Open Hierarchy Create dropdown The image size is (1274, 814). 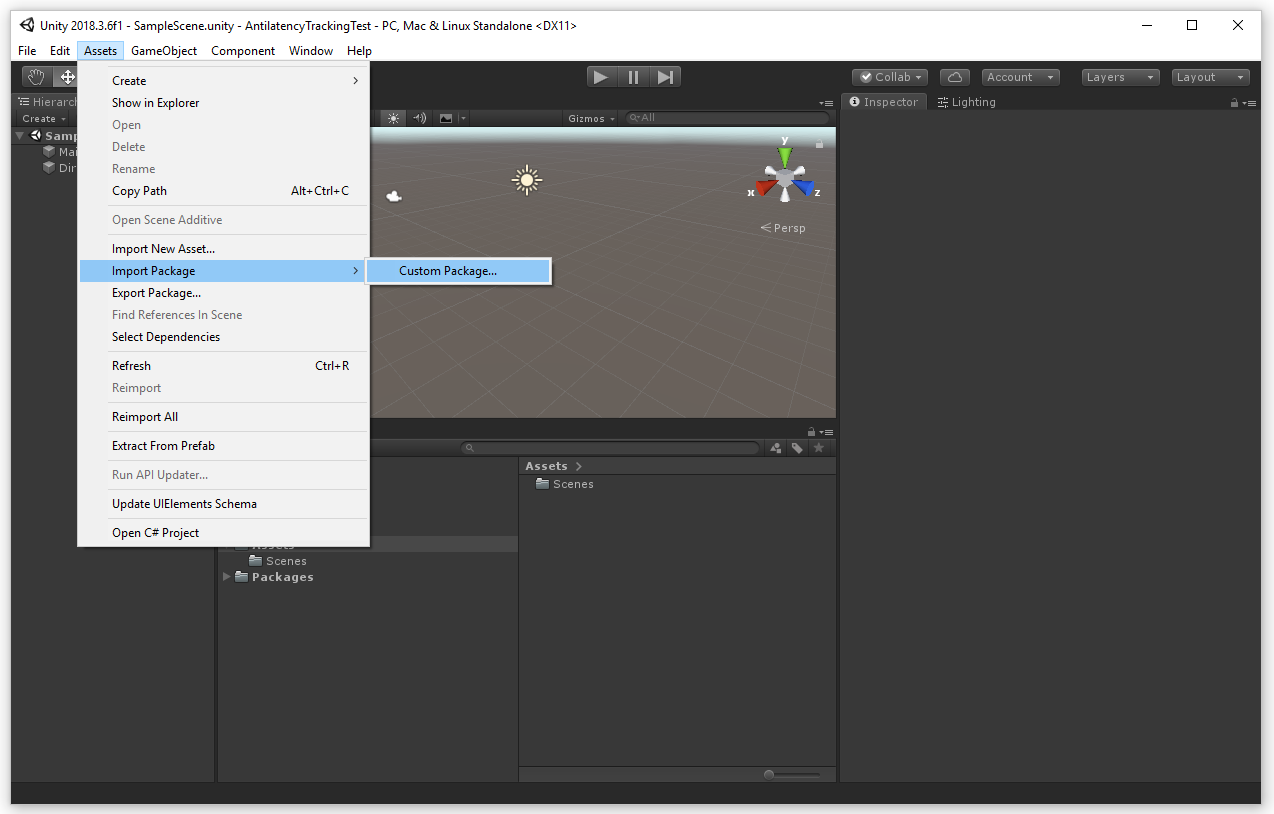pos(44,119)
